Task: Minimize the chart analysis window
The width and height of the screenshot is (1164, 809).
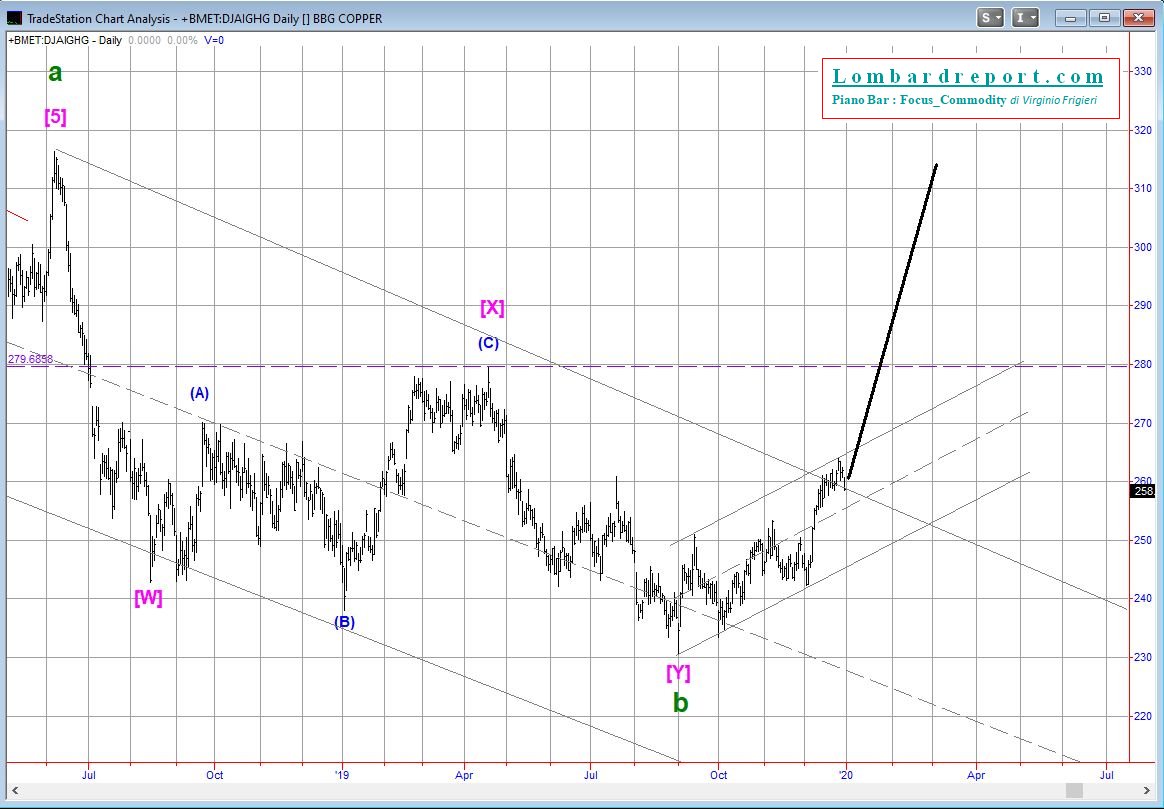Action: click(x=1071, y=17)
